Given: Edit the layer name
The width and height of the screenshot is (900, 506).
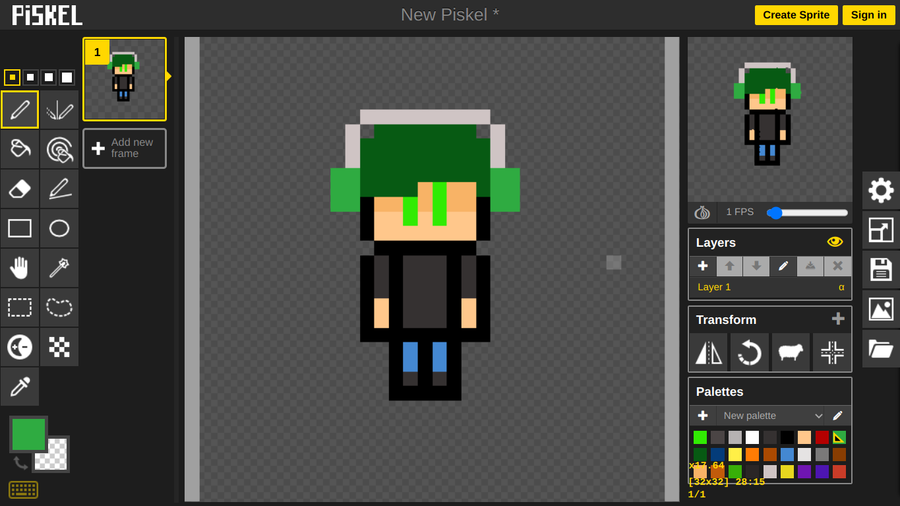Looking at the screenshot, I should (783, 266).
